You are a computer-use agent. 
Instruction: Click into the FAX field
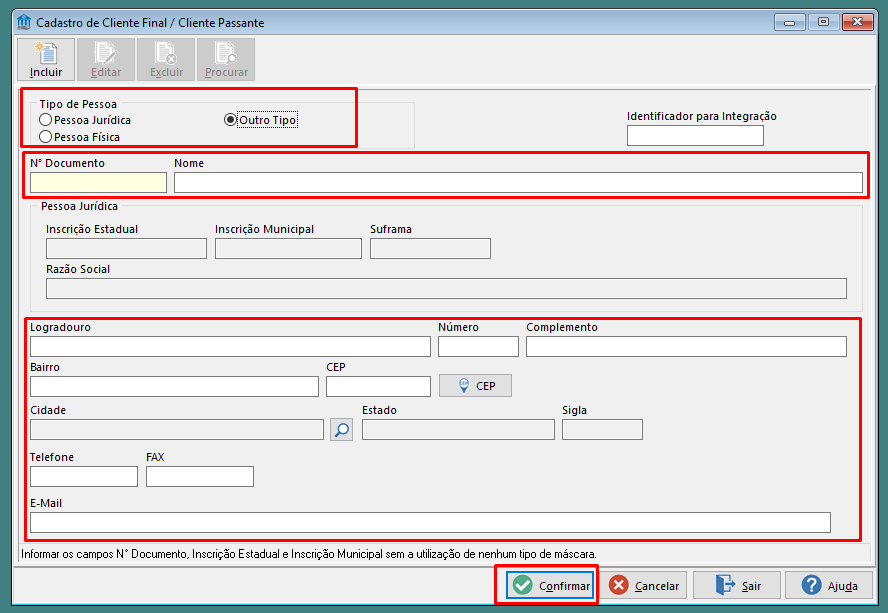[x=200, y=476]
